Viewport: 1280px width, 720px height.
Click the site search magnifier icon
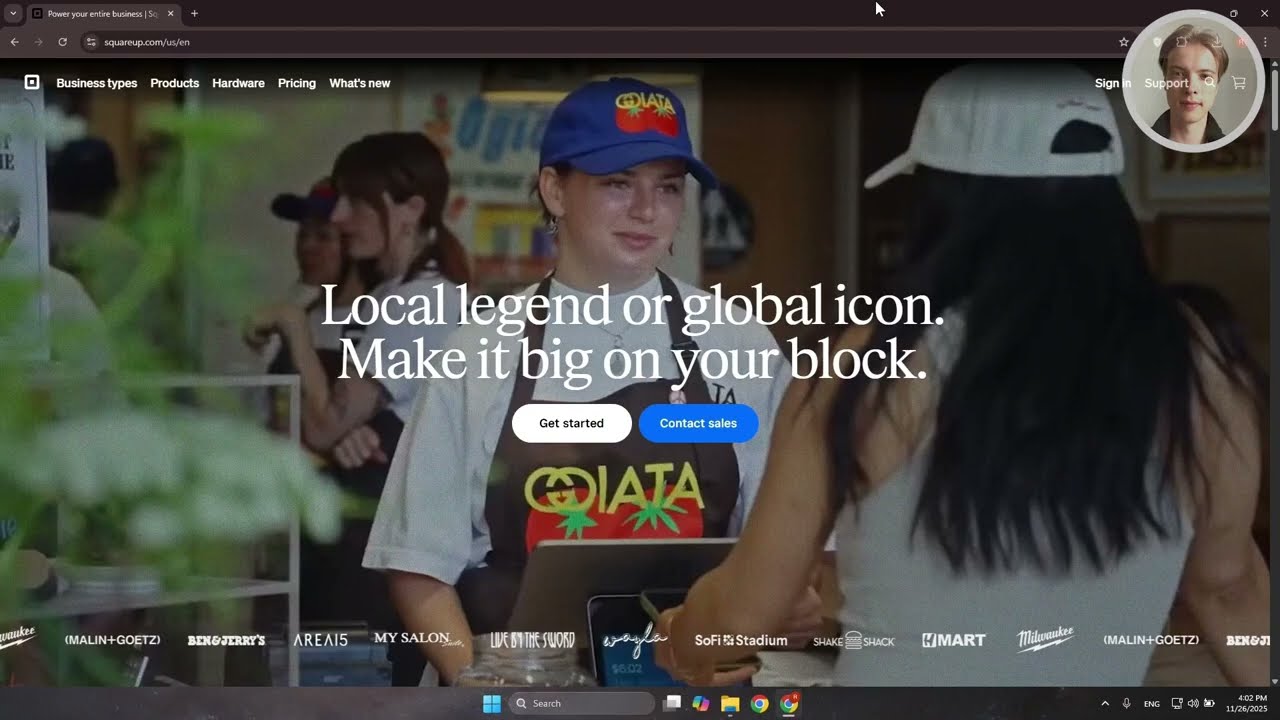coord(1210,83)
